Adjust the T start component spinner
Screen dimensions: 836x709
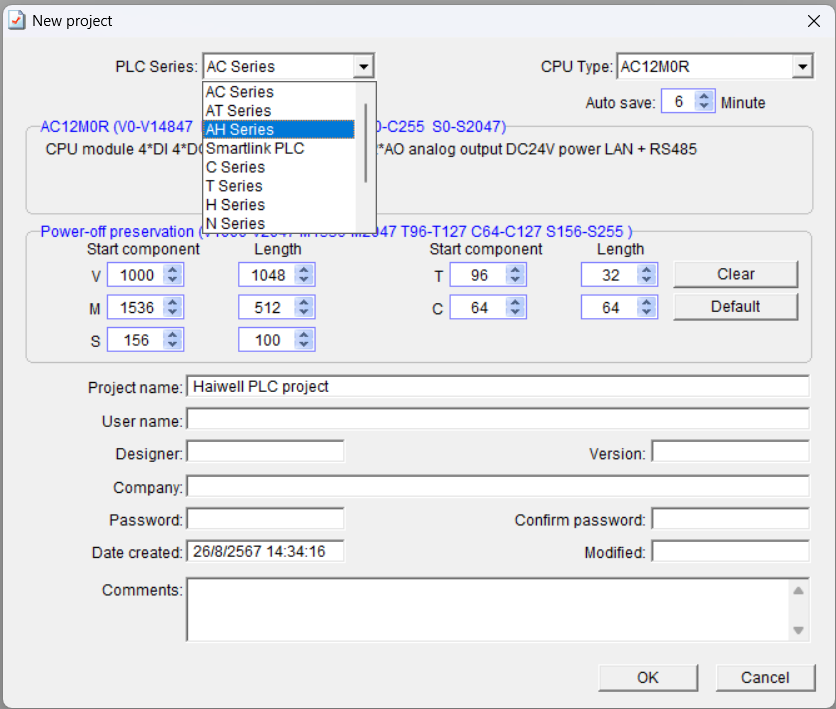pos(516,275)
